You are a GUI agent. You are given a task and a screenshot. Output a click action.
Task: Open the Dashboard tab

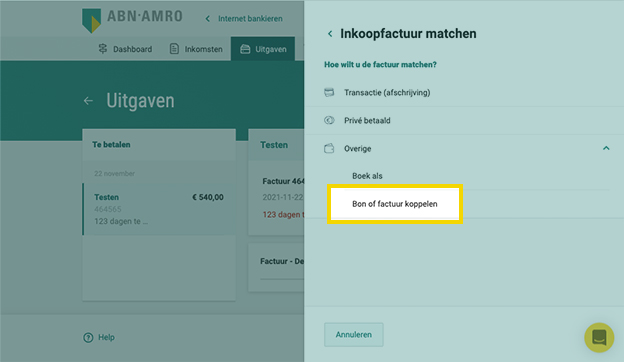125,49
